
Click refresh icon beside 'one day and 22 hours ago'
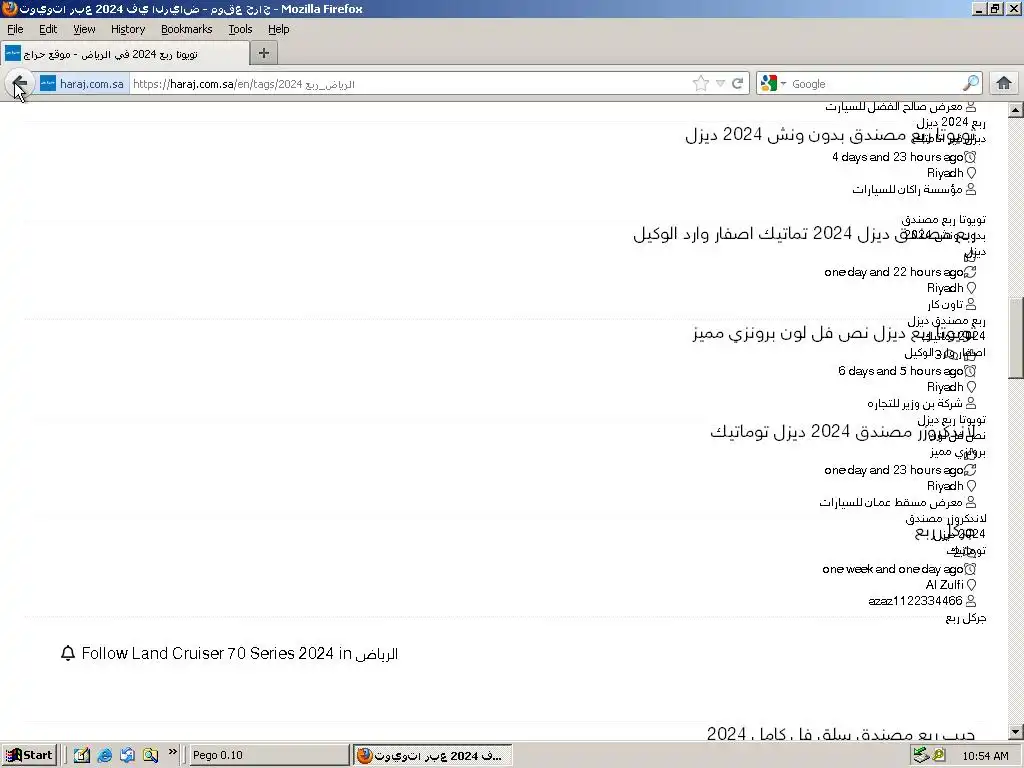970,272
